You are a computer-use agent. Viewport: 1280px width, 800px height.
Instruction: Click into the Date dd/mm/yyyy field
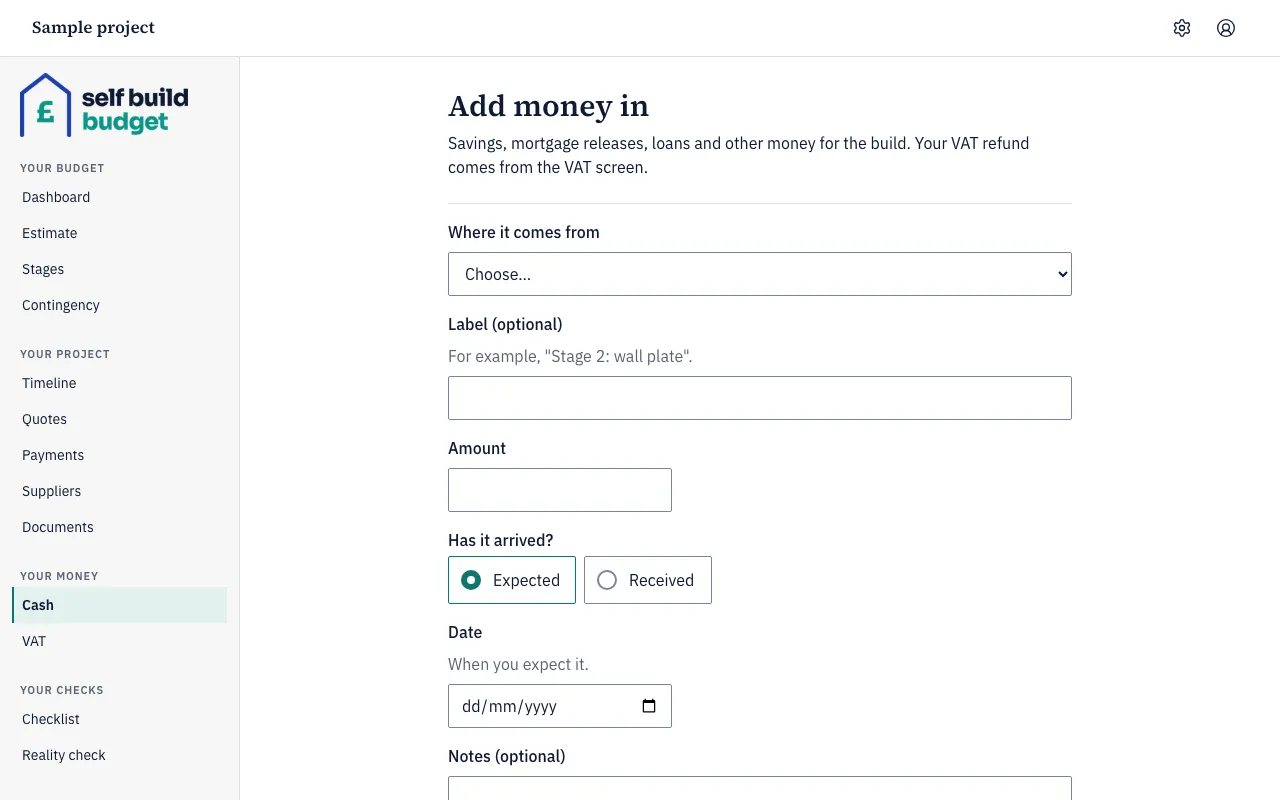[560, 706]
